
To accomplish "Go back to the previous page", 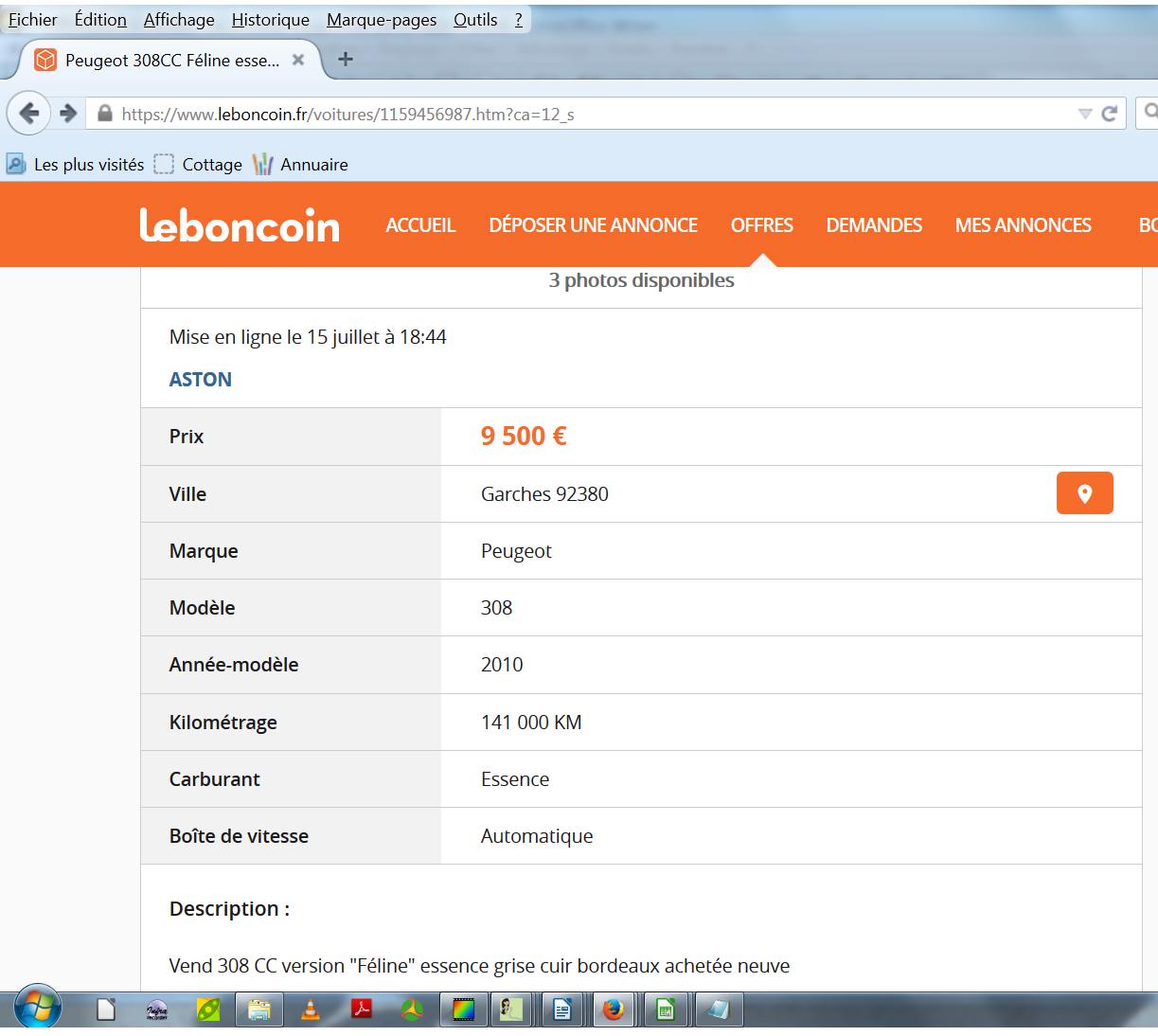I will [29, 114].
